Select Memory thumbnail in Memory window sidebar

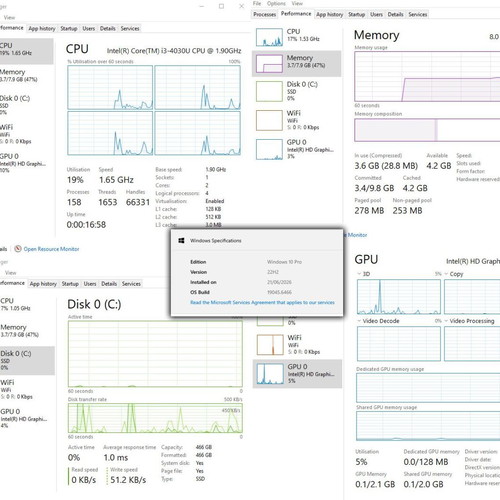click(269, 63)
